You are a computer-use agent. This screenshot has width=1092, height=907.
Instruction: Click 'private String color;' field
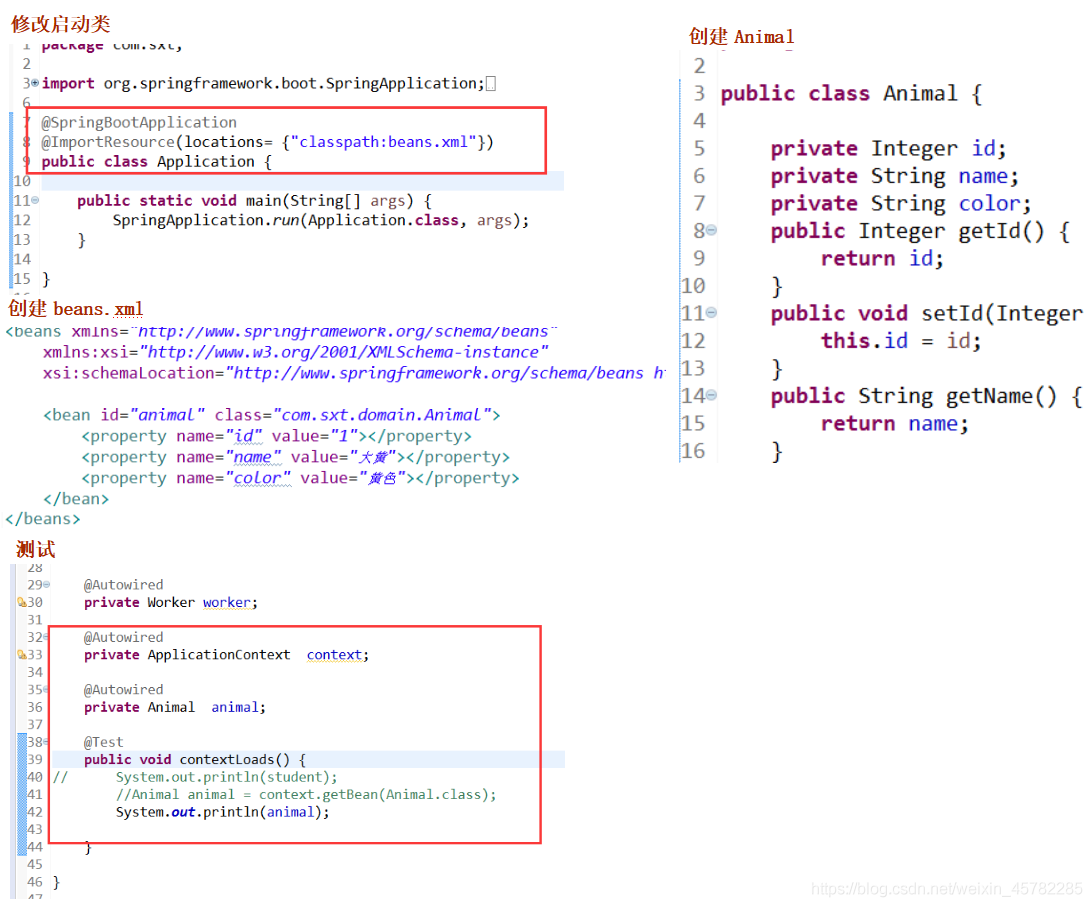click(900, 203)
